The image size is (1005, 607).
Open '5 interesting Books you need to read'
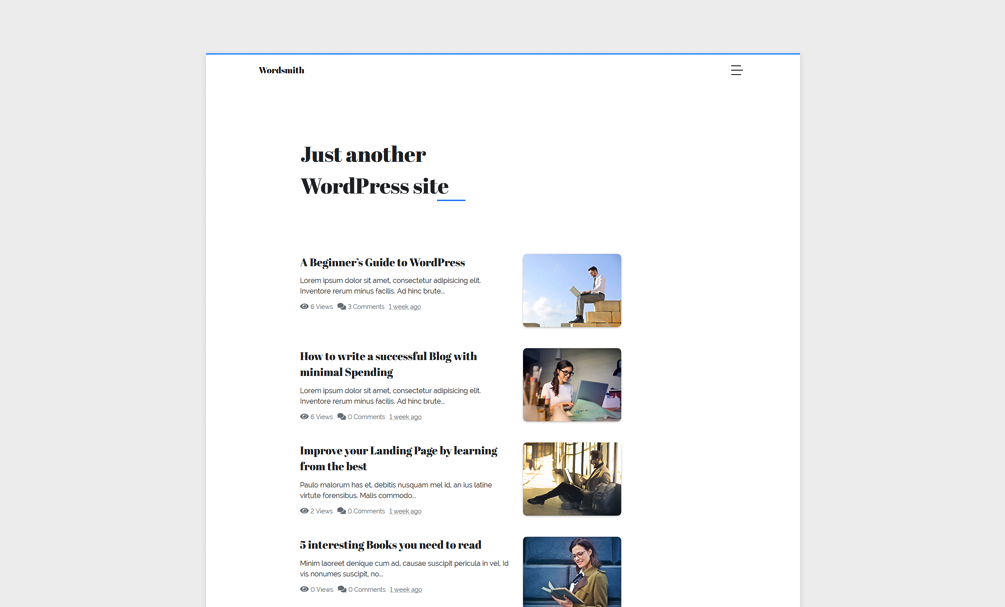(390, 545)
